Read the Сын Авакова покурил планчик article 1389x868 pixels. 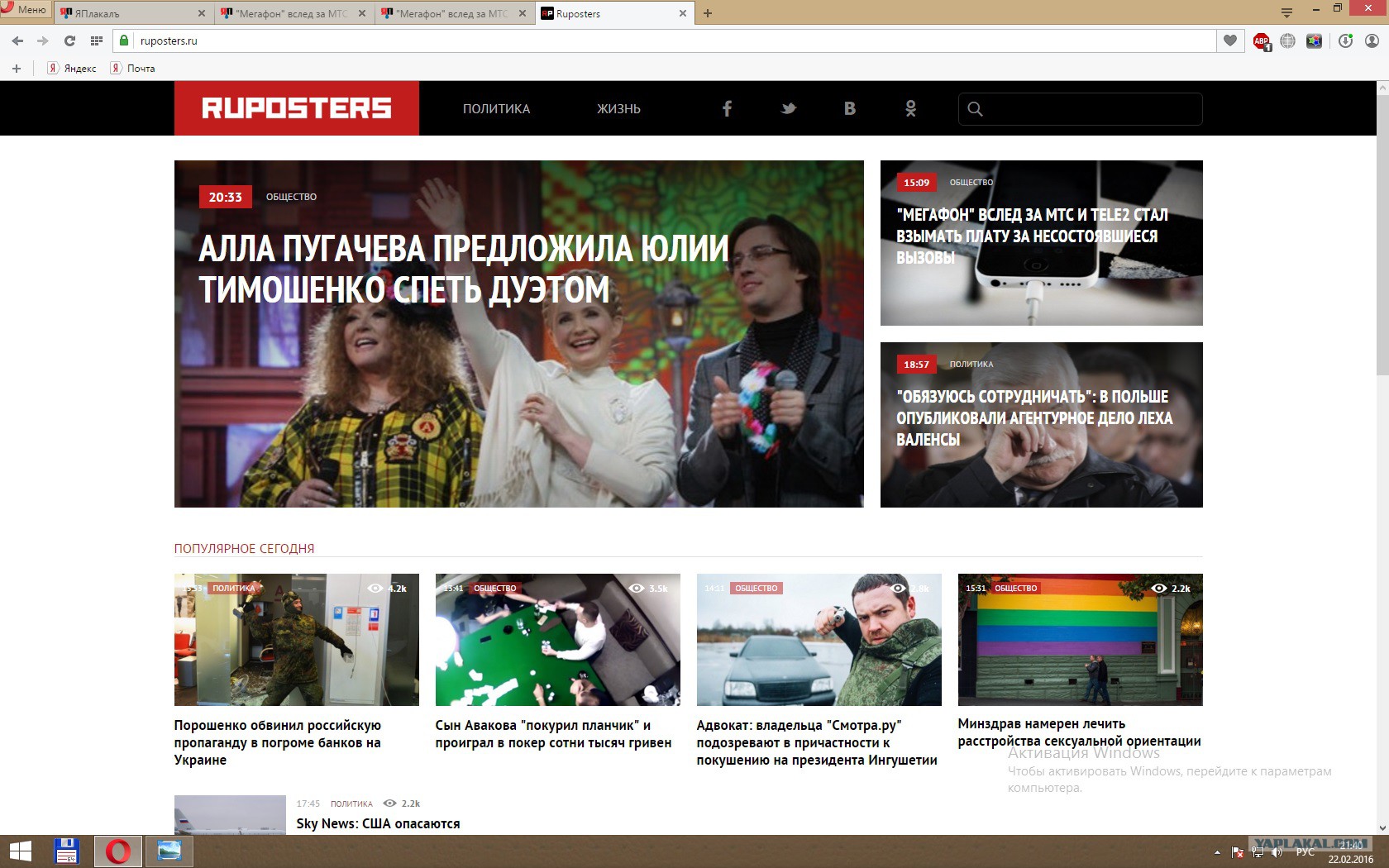(x=553, y=734)
